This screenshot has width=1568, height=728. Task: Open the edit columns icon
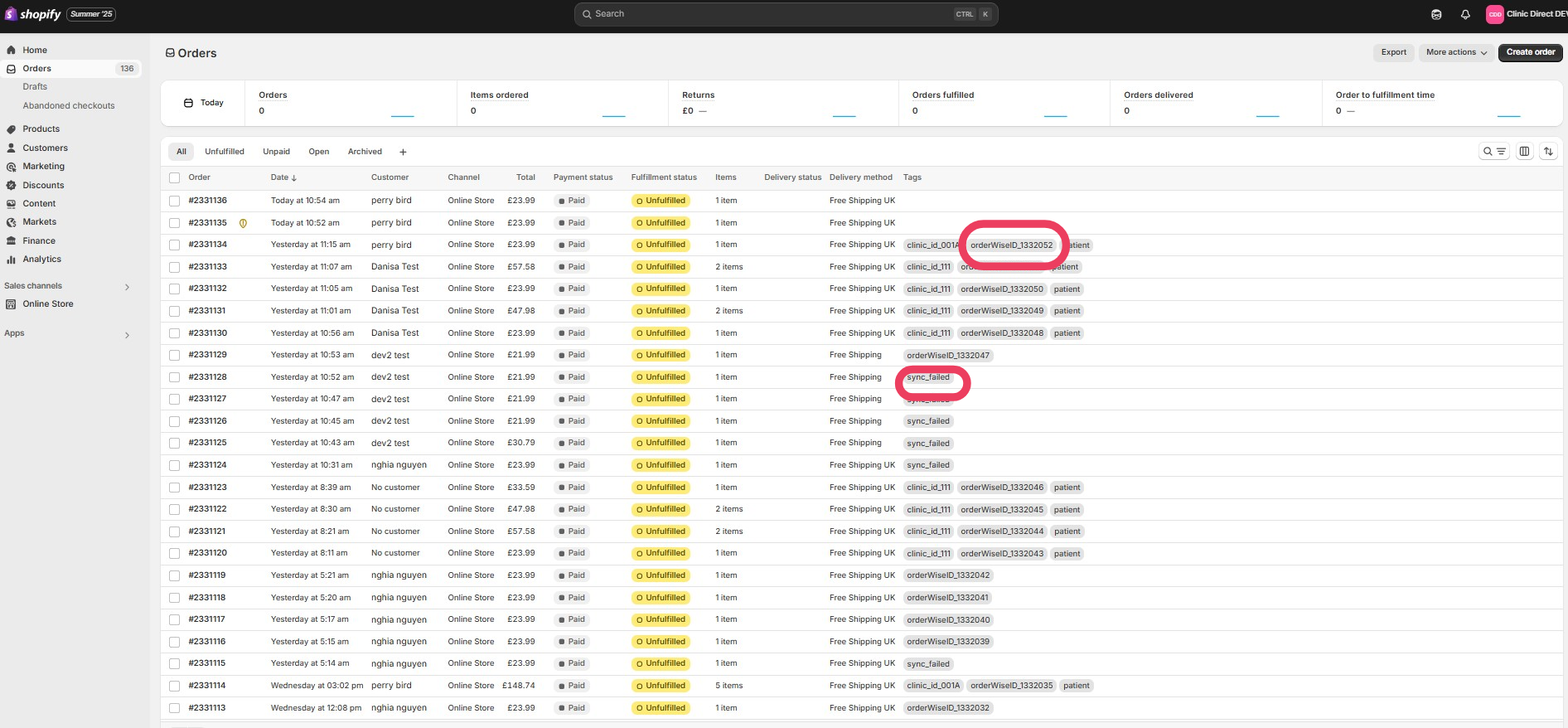click(1524, 151)
